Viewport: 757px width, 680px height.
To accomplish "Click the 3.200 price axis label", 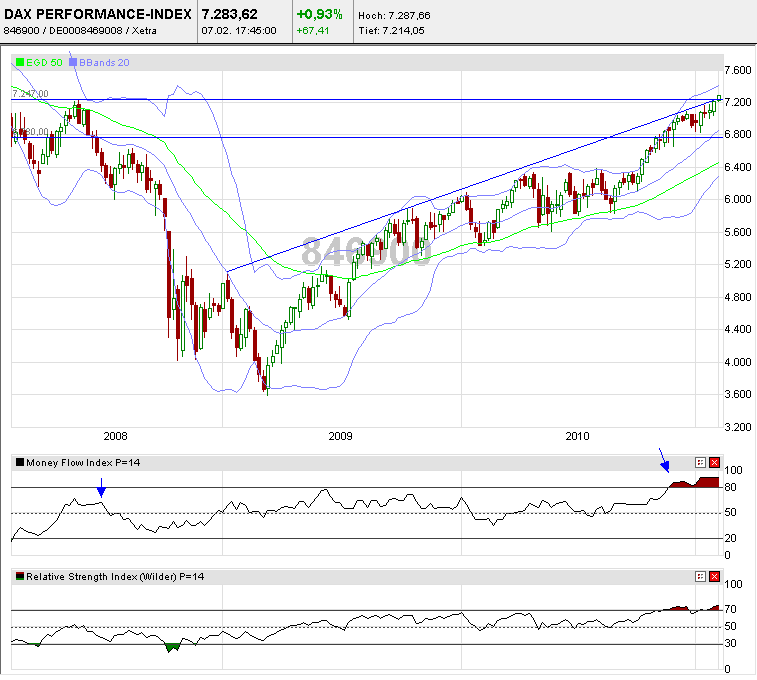I will (x=738, y=427).
